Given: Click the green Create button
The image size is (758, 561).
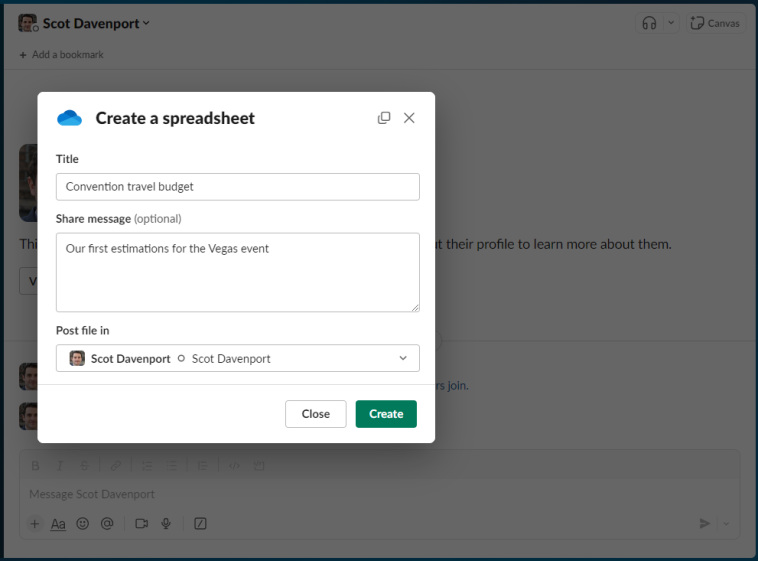Looking at the screenshot, I should [x=386, y=414].
